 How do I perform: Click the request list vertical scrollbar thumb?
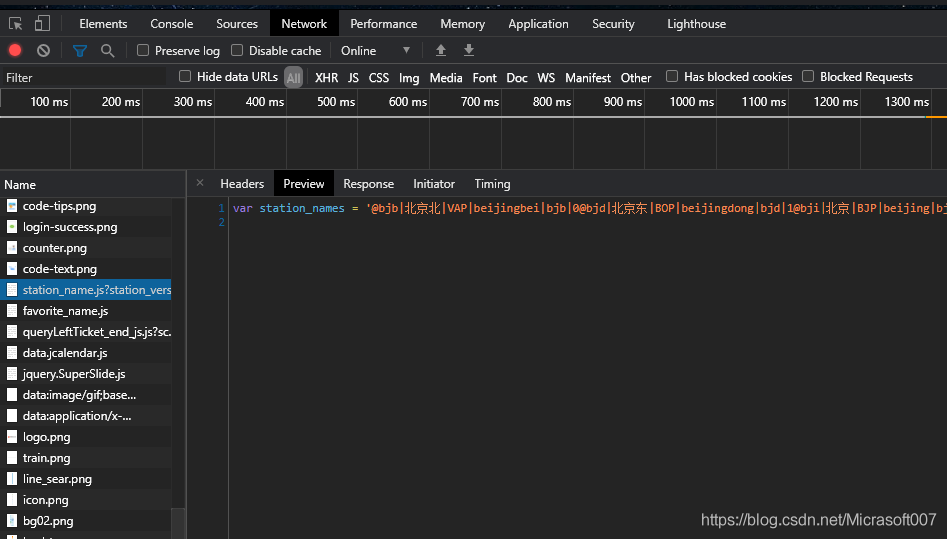178,522
